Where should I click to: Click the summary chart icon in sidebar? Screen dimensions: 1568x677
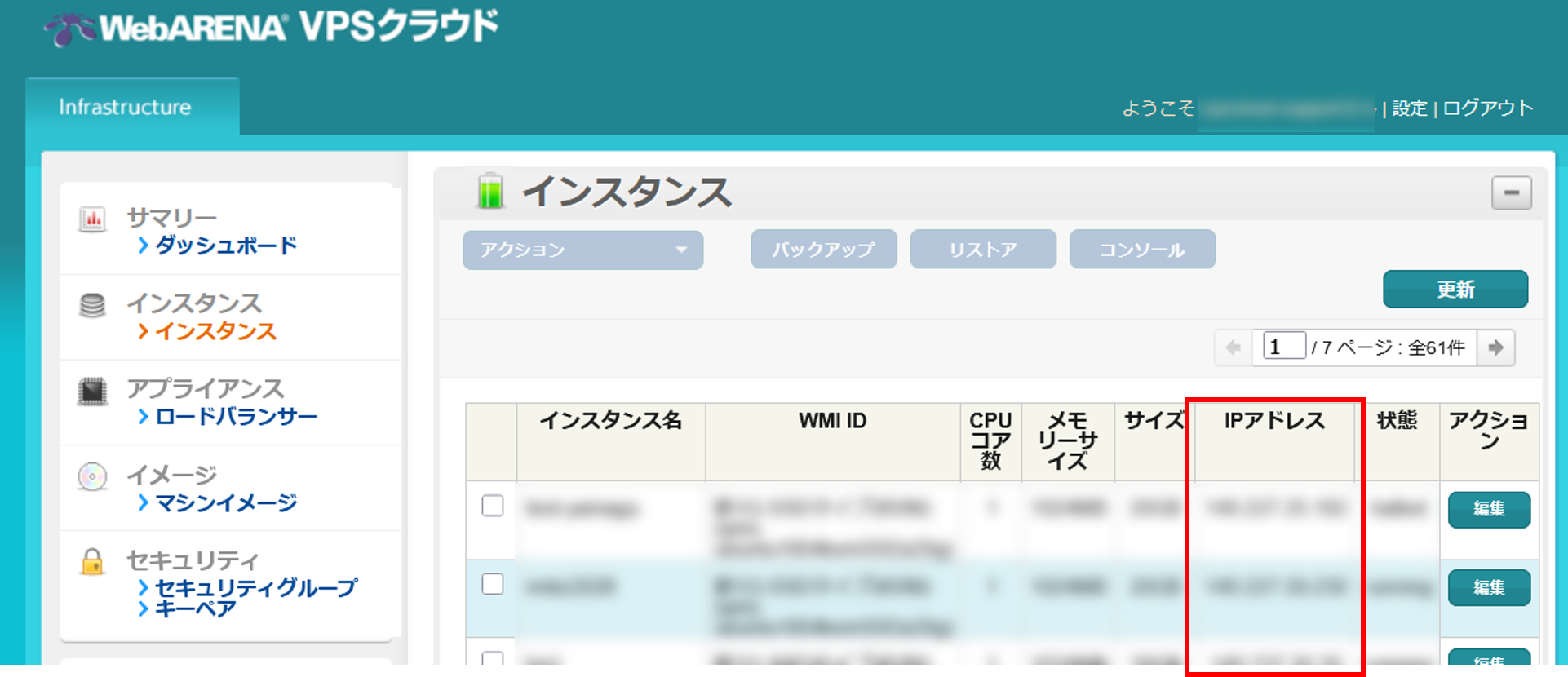point(92,219)
